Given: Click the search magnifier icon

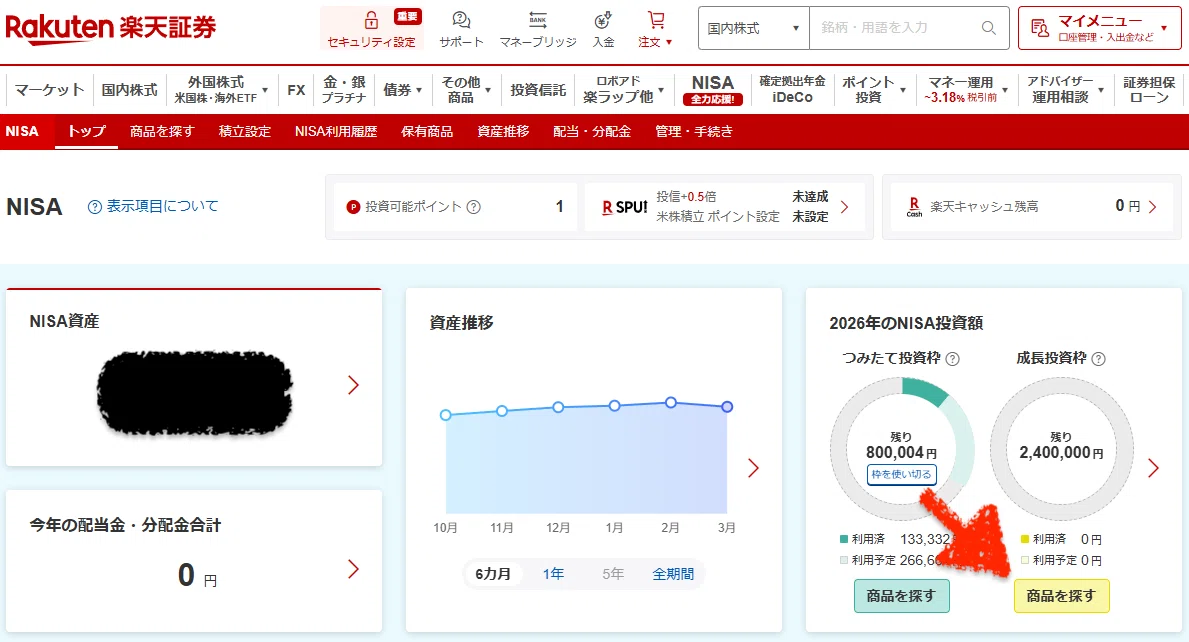Looking at the screenshot, I should [x=989, y=28].
